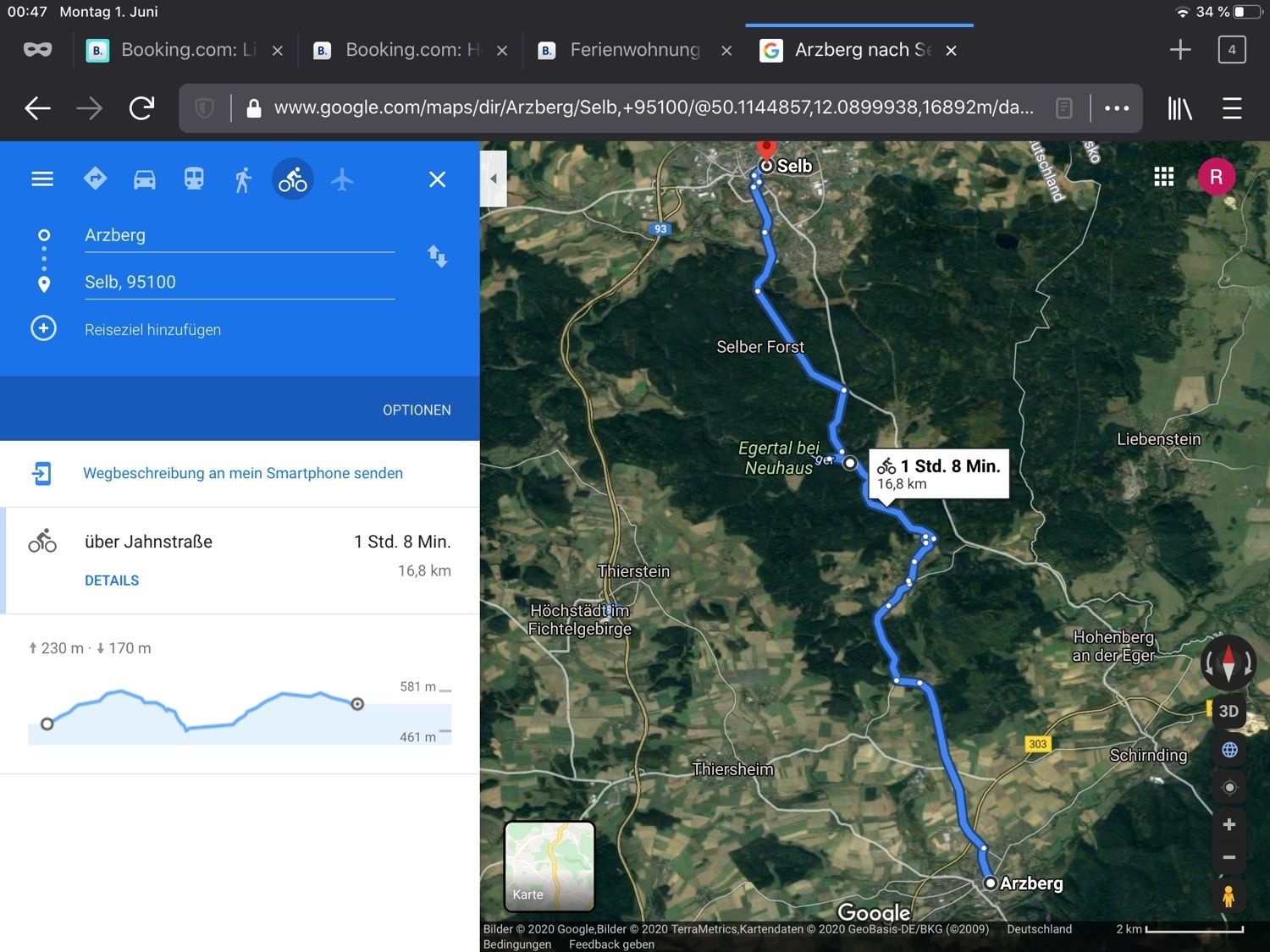Click the Arzberg start marker
The width and height of the screenshot is (1270, 952).
point(990,883)
